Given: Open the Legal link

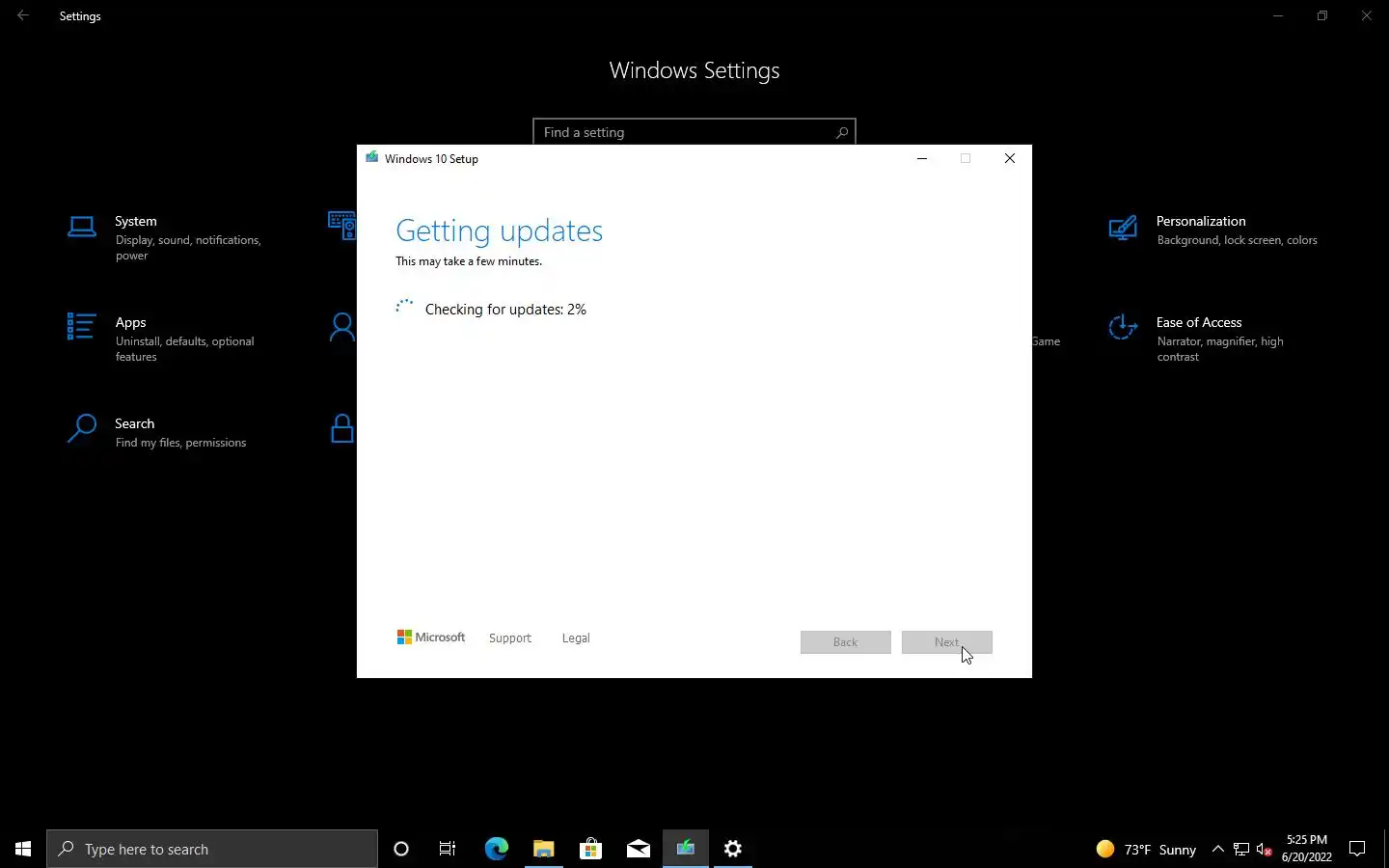Looking at the screenshot, I should coord(576,638).
